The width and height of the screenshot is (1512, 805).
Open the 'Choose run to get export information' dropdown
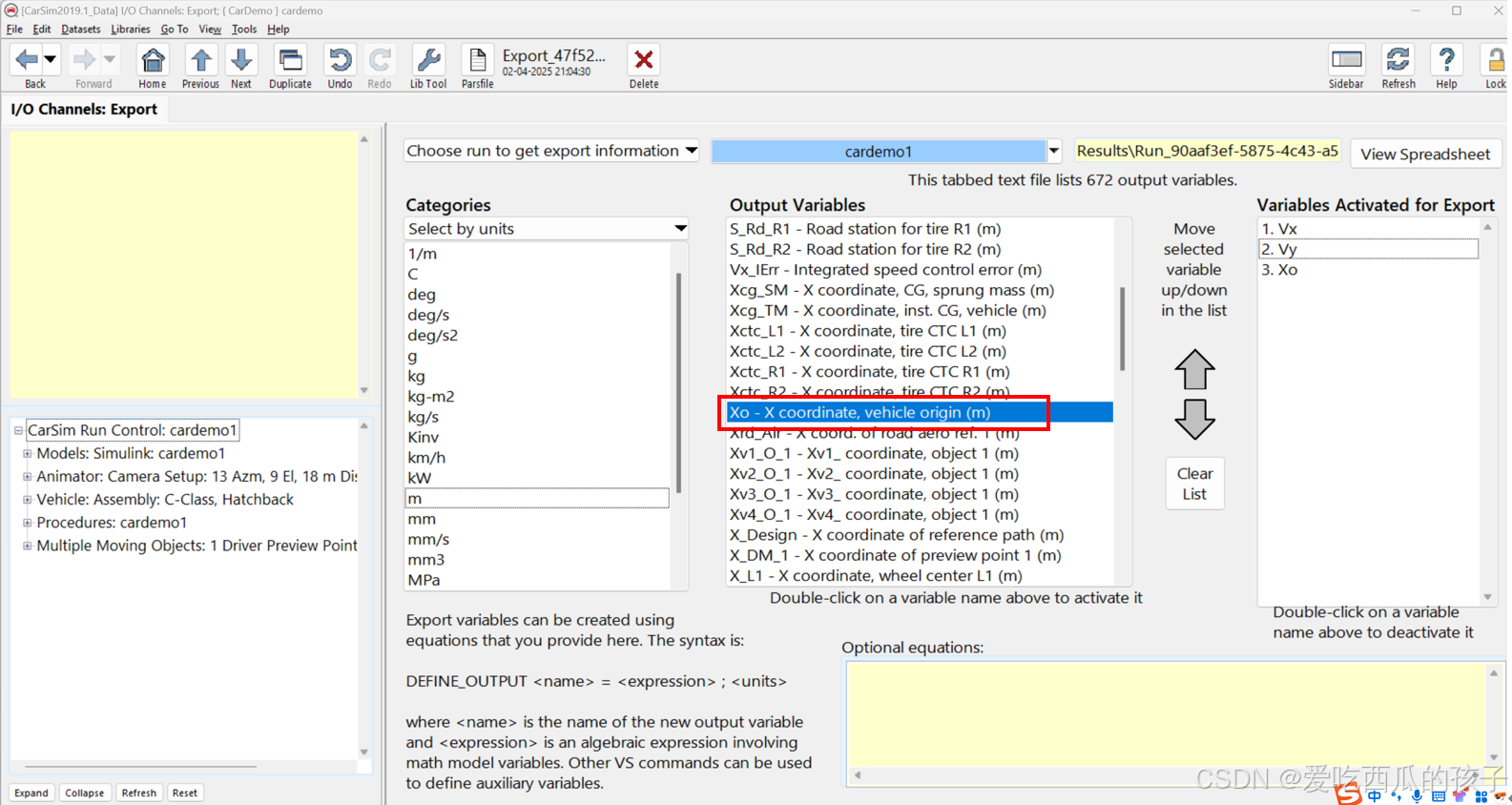pyautogui.click(x=551, y=151)
